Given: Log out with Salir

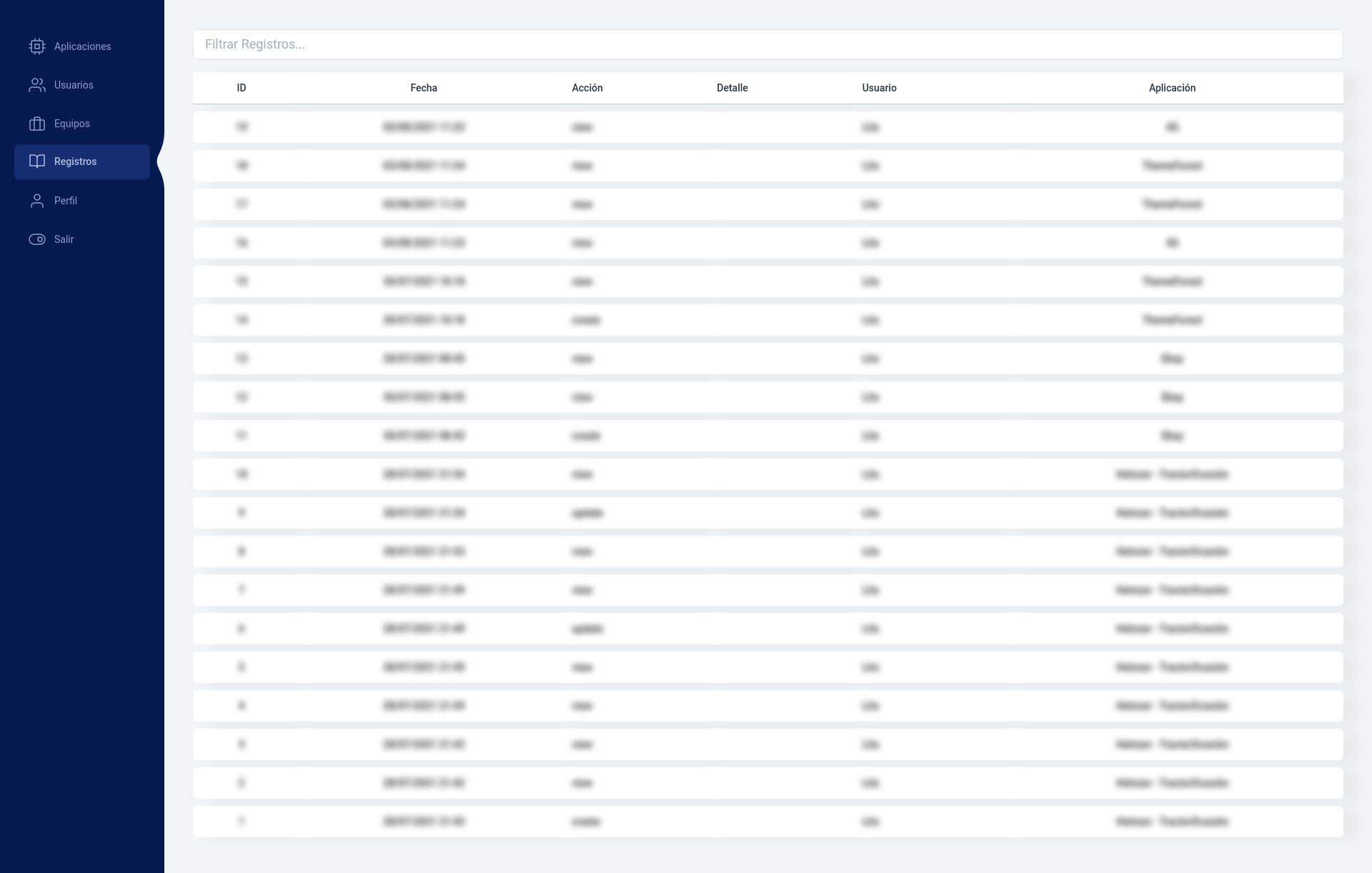Looking at the screenshot, I should [82, 239].
